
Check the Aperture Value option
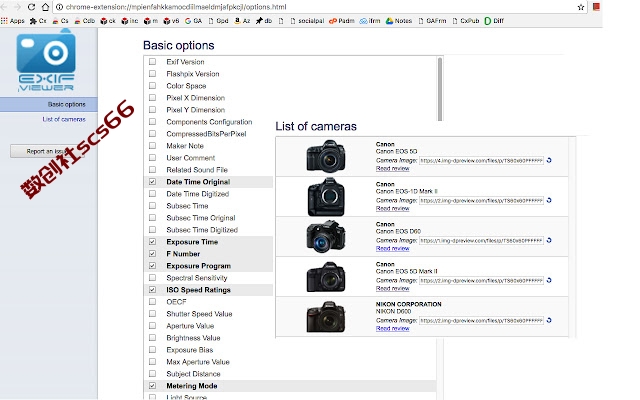pos(152,326)
